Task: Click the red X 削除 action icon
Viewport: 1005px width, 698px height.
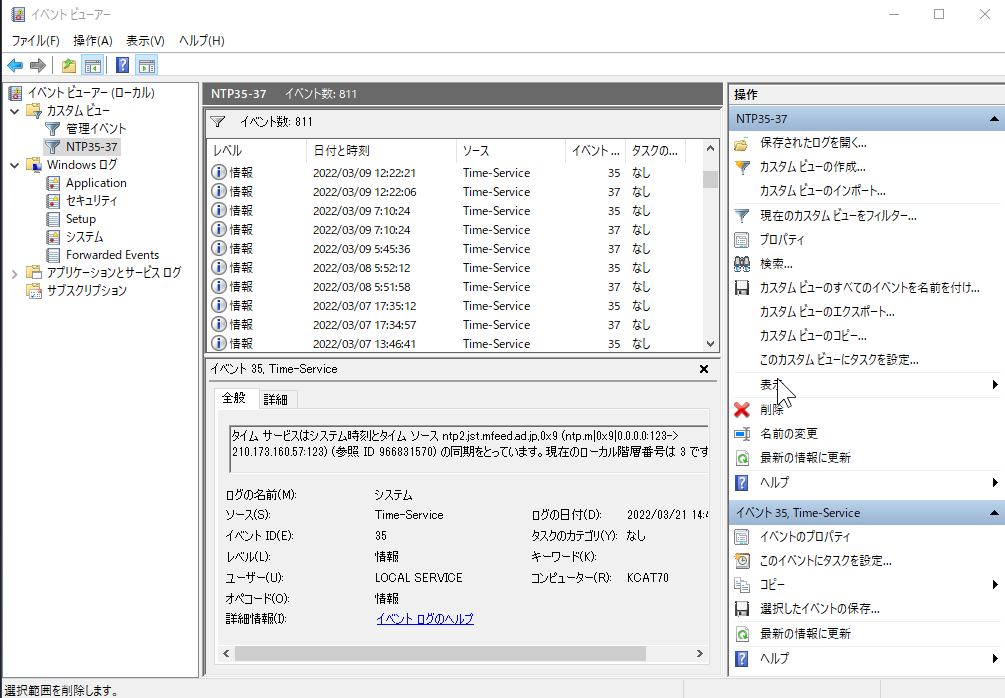Action: [742, 410]
